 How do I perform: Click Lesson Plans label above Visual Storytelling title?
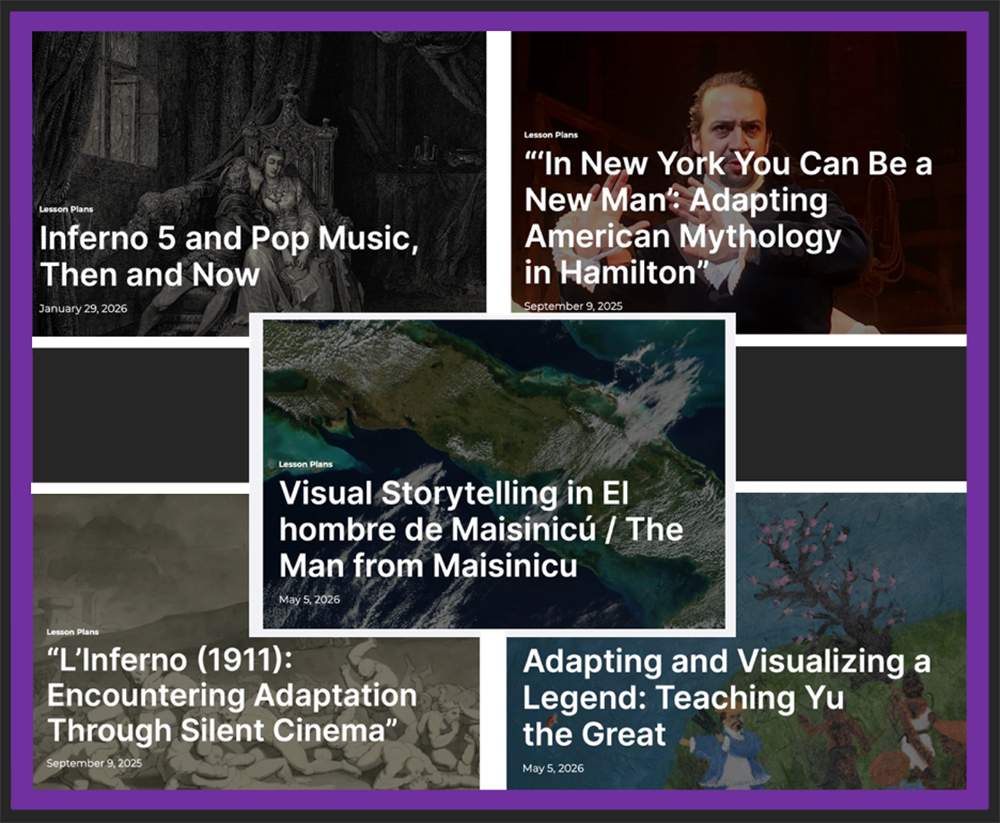[305, 464]
